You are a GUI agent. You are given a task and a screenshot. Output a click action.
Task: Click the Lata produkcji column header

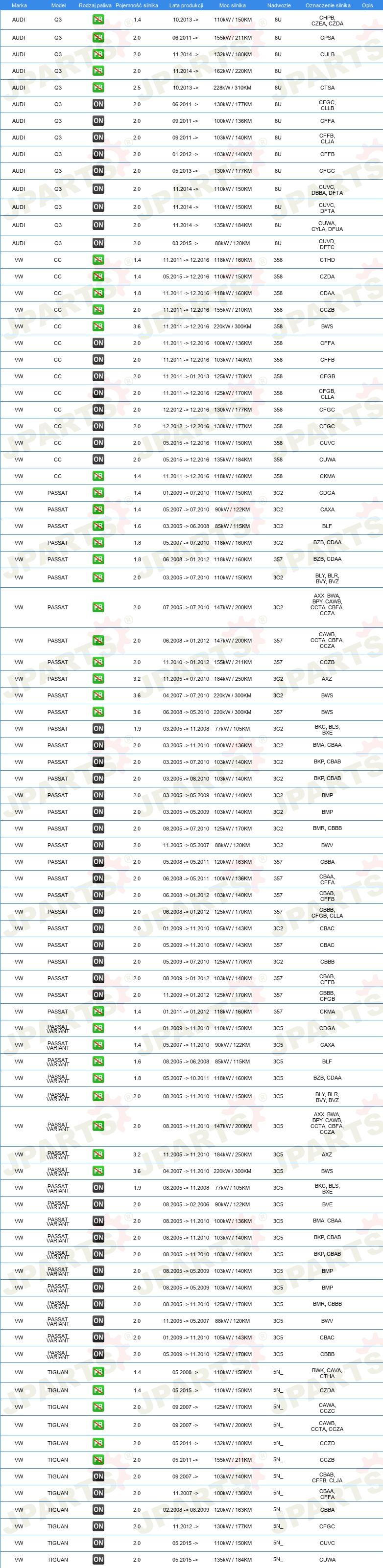pyautogui.click(x=186, y=5)
